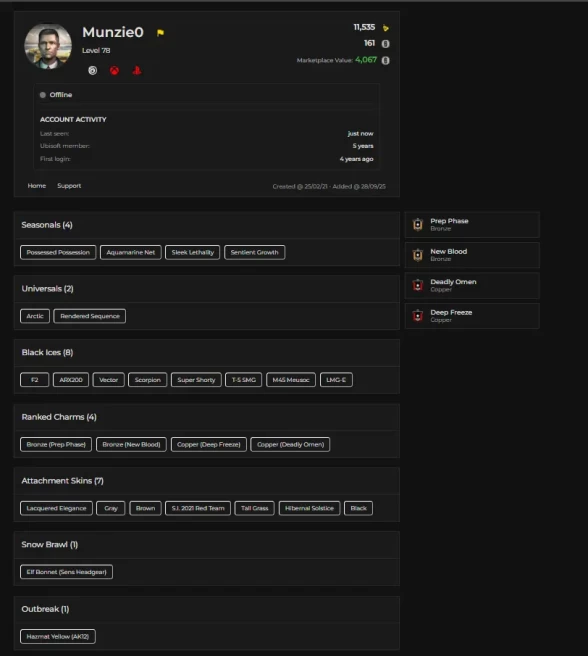Viewport: 588px width, 656px height.
Task: Click the Deep Freeze Copper rank badge icon
Action: pyautogui.click(x=418, y=316)
